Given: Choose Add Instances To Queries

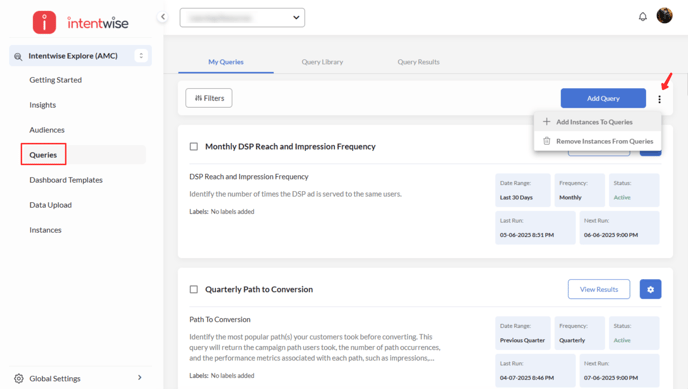Looking at the screenshot, I should coord(597,122).
